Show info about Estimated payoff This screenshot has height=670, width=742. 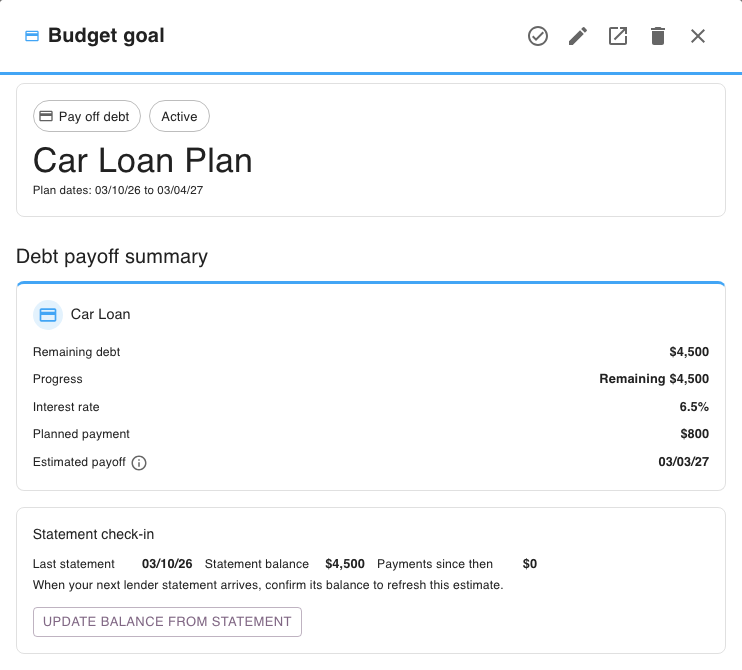pyautogui.click(x=139, y=463)
